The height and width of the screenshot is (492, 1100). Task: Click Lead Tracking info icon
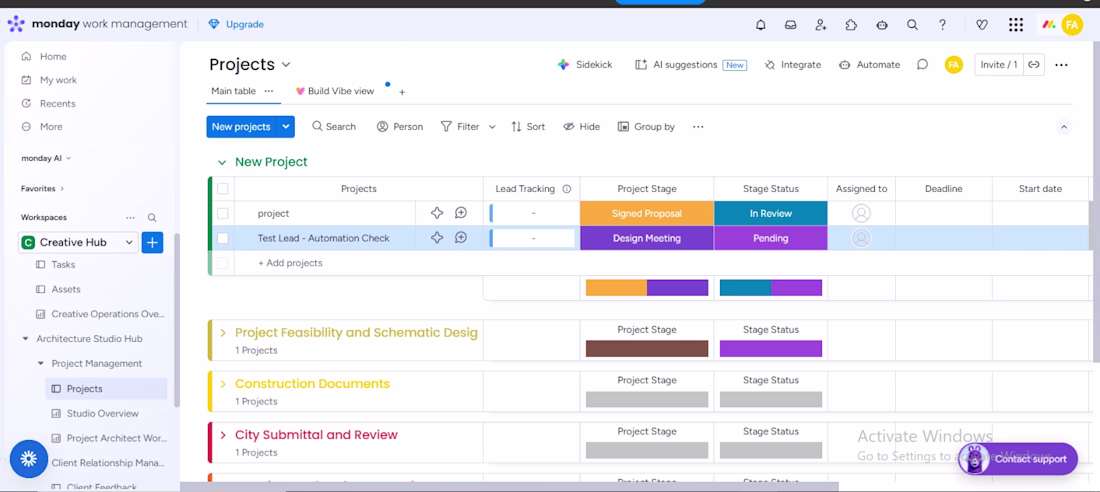[566, 189]
